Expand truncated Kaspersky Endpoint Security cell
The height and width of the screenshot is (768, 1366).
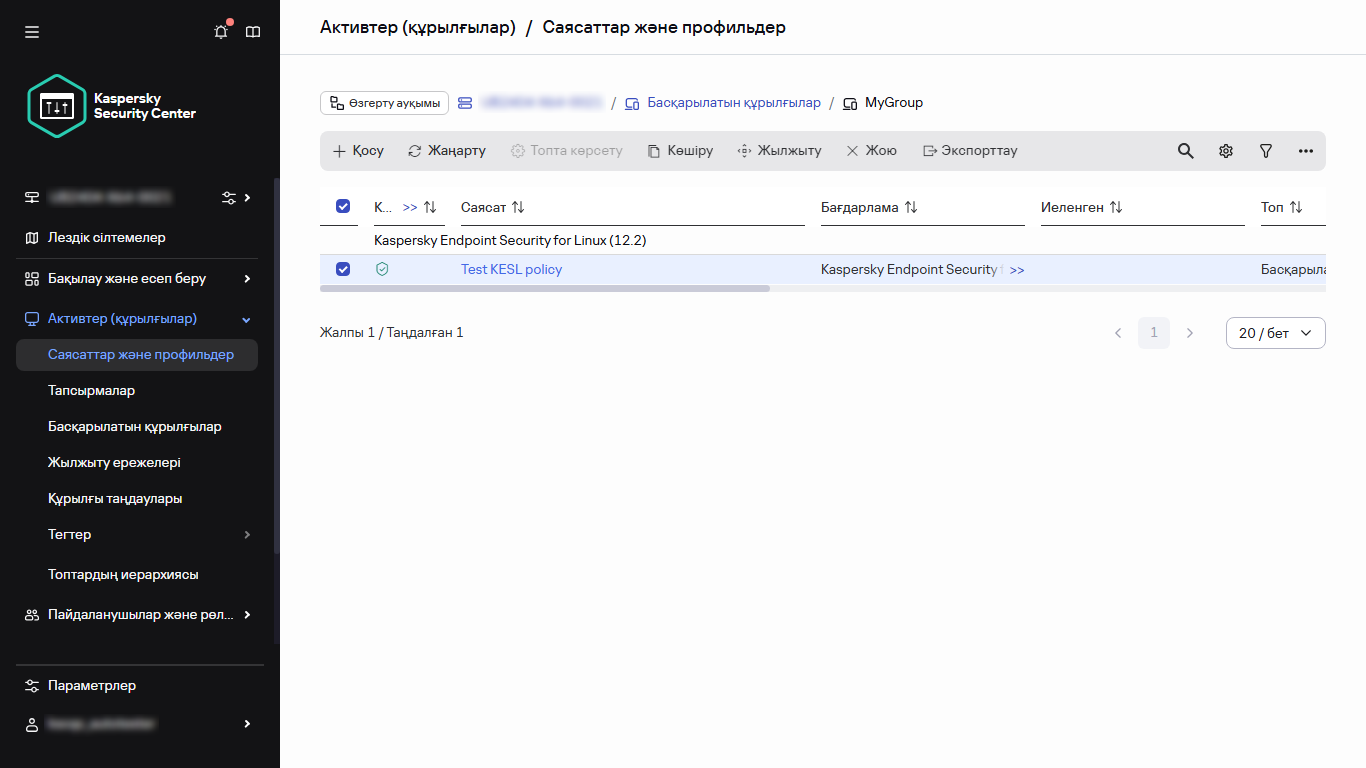coord(1017,270)
